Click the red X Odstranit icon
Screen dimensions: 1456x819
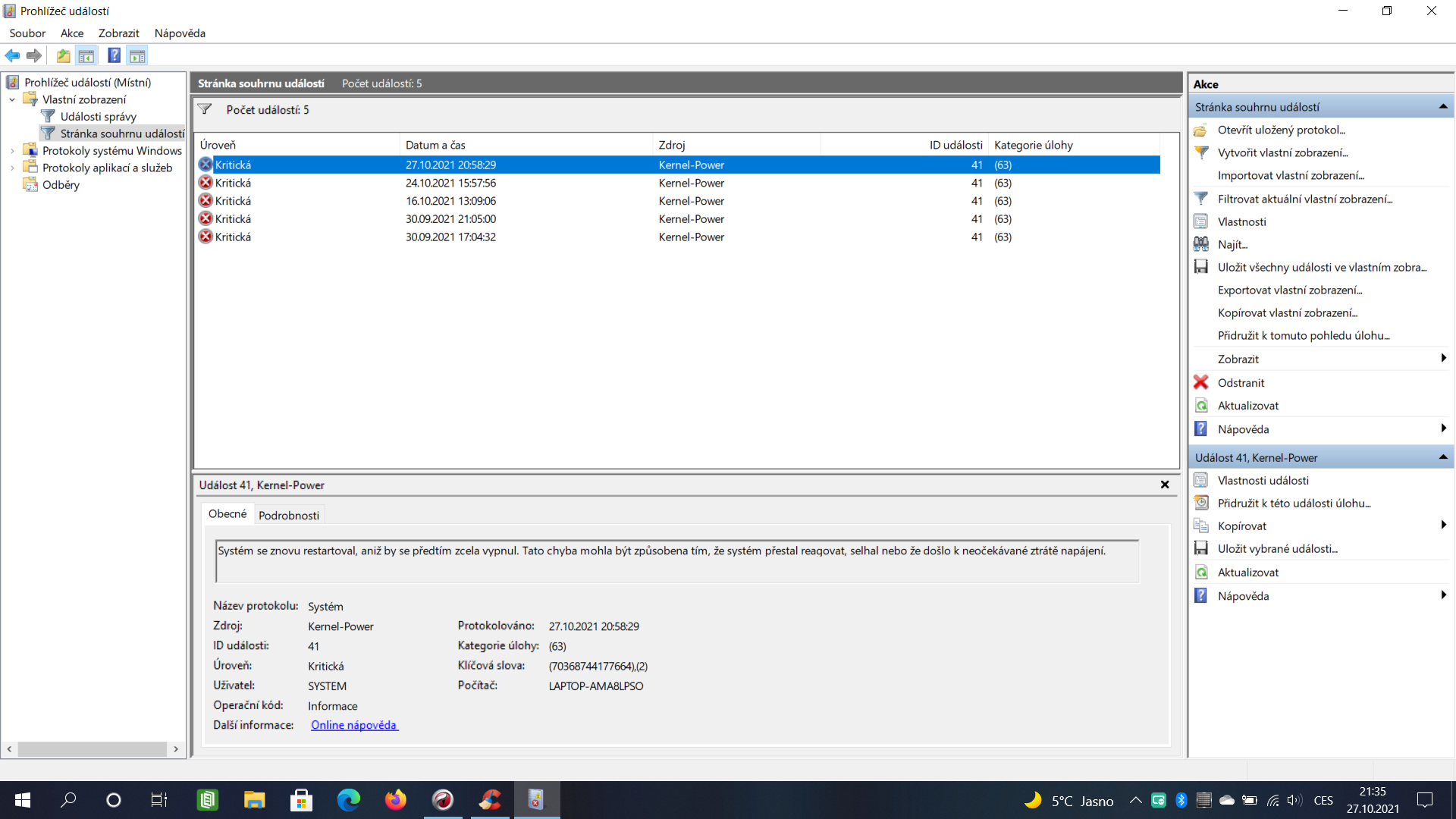click(1200, 382)
